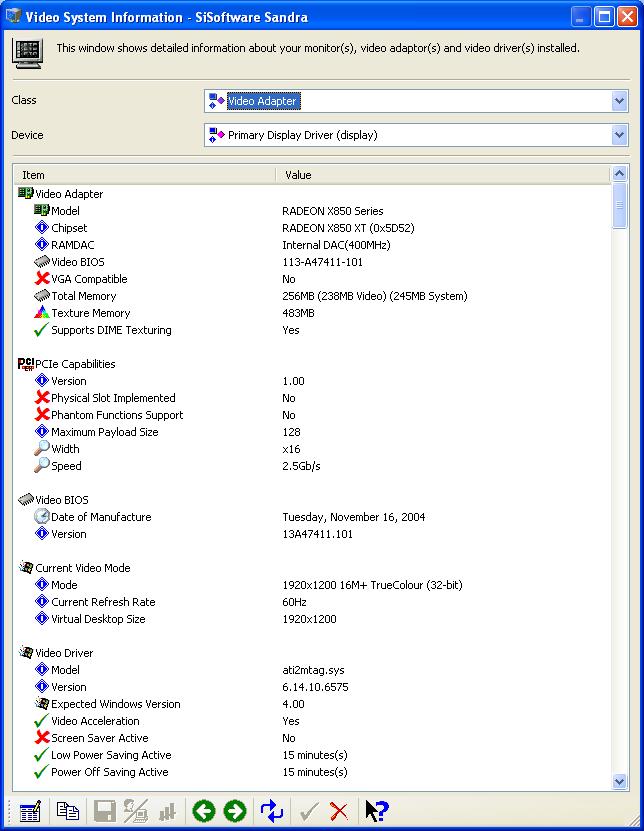Screen dimensions: 644x831
Task: Click the scrollbar up arrow in list
Action: 619,173
